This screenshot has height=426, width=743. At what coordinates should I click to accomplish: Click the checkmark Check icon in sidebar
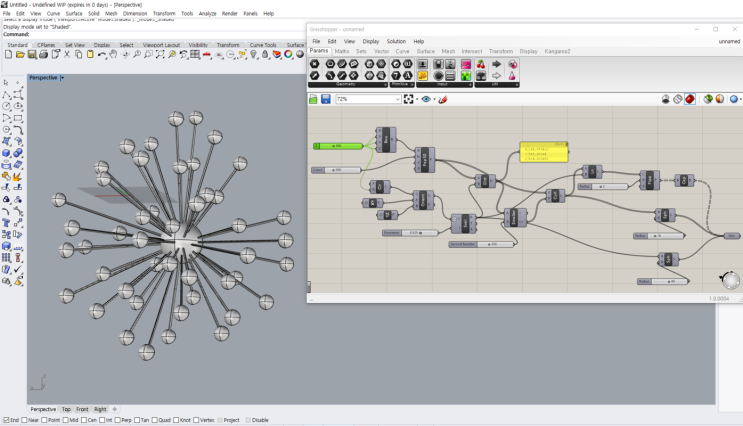click(18, 269)
